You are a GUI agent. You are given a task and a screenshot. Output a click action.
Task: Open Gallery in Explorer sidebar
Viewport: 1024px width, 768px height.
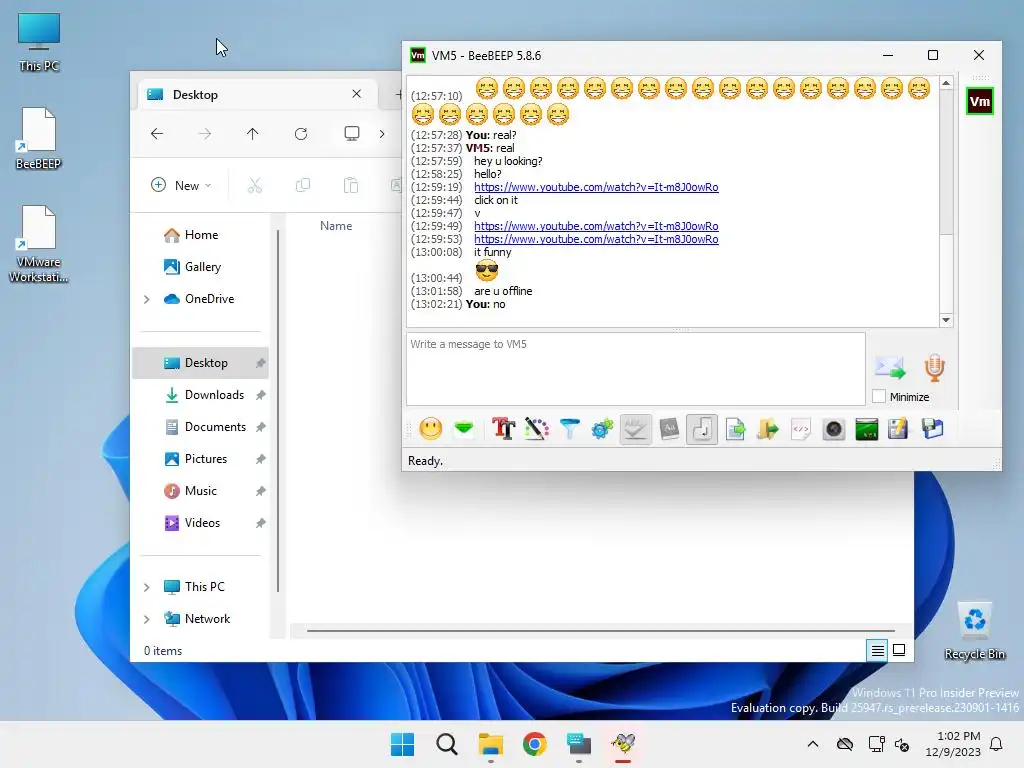click(x=192, y=266)
